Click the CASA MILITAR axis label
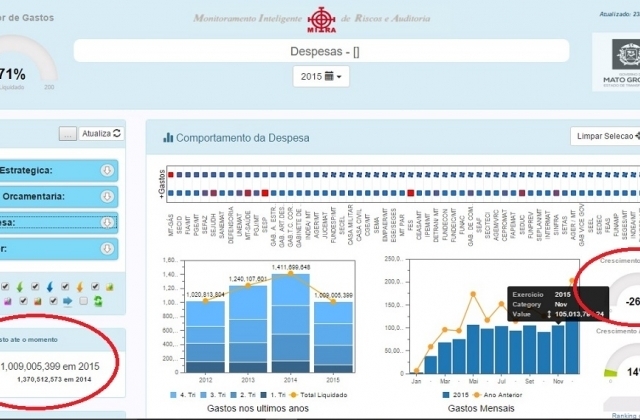Image resolution: width=640 pixels, height=420 pixels. click(351, 225)
